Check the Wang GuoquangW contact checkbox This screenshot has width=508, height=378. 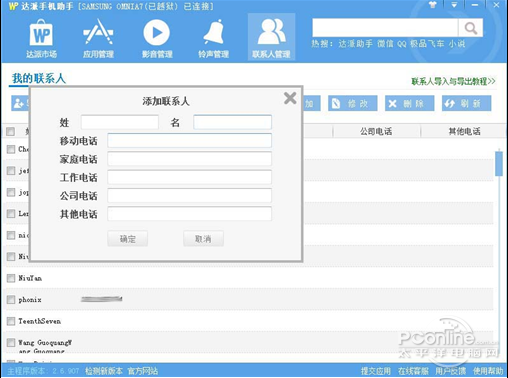11,342
